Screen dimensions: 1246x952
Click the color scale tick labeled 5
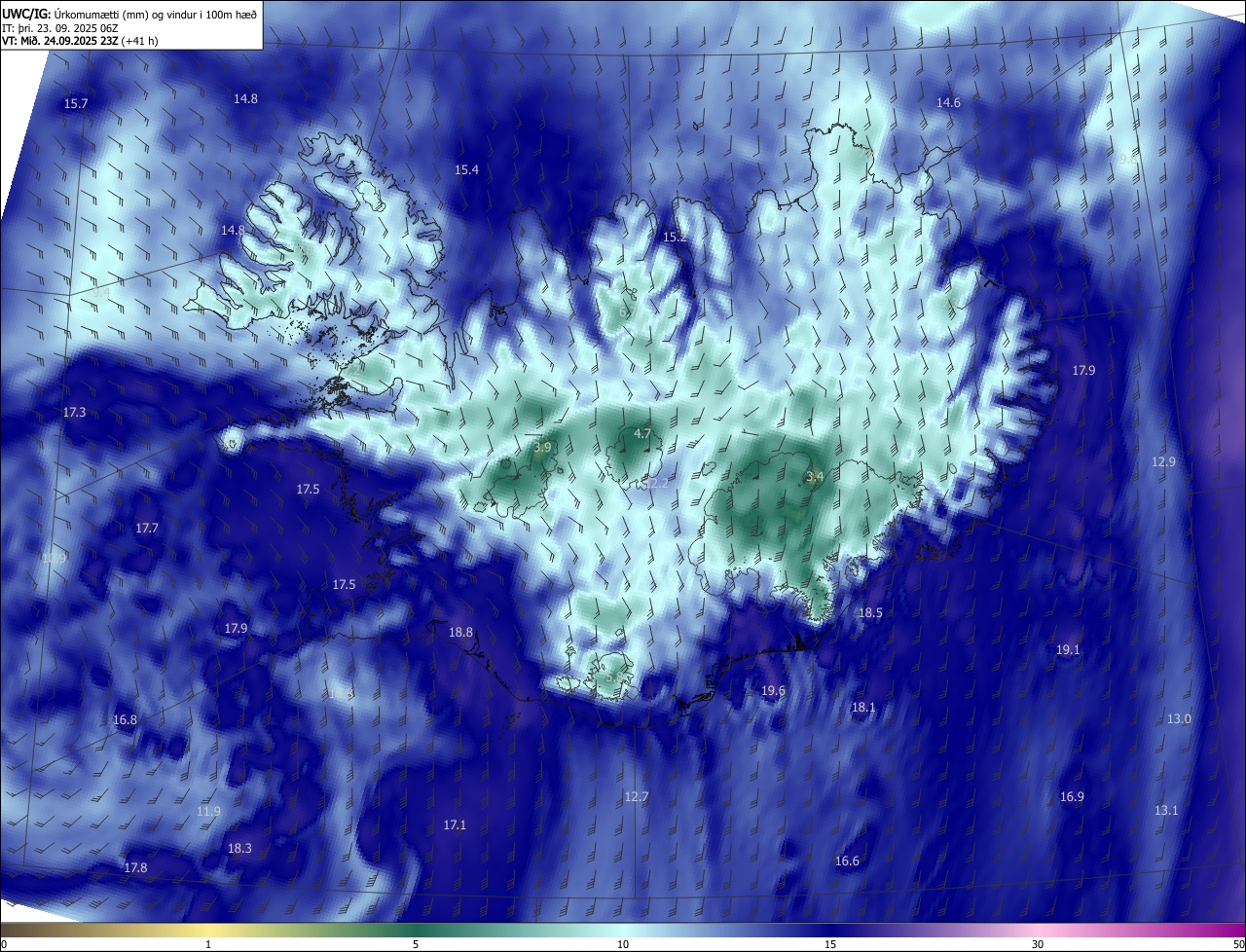[416, 944]
